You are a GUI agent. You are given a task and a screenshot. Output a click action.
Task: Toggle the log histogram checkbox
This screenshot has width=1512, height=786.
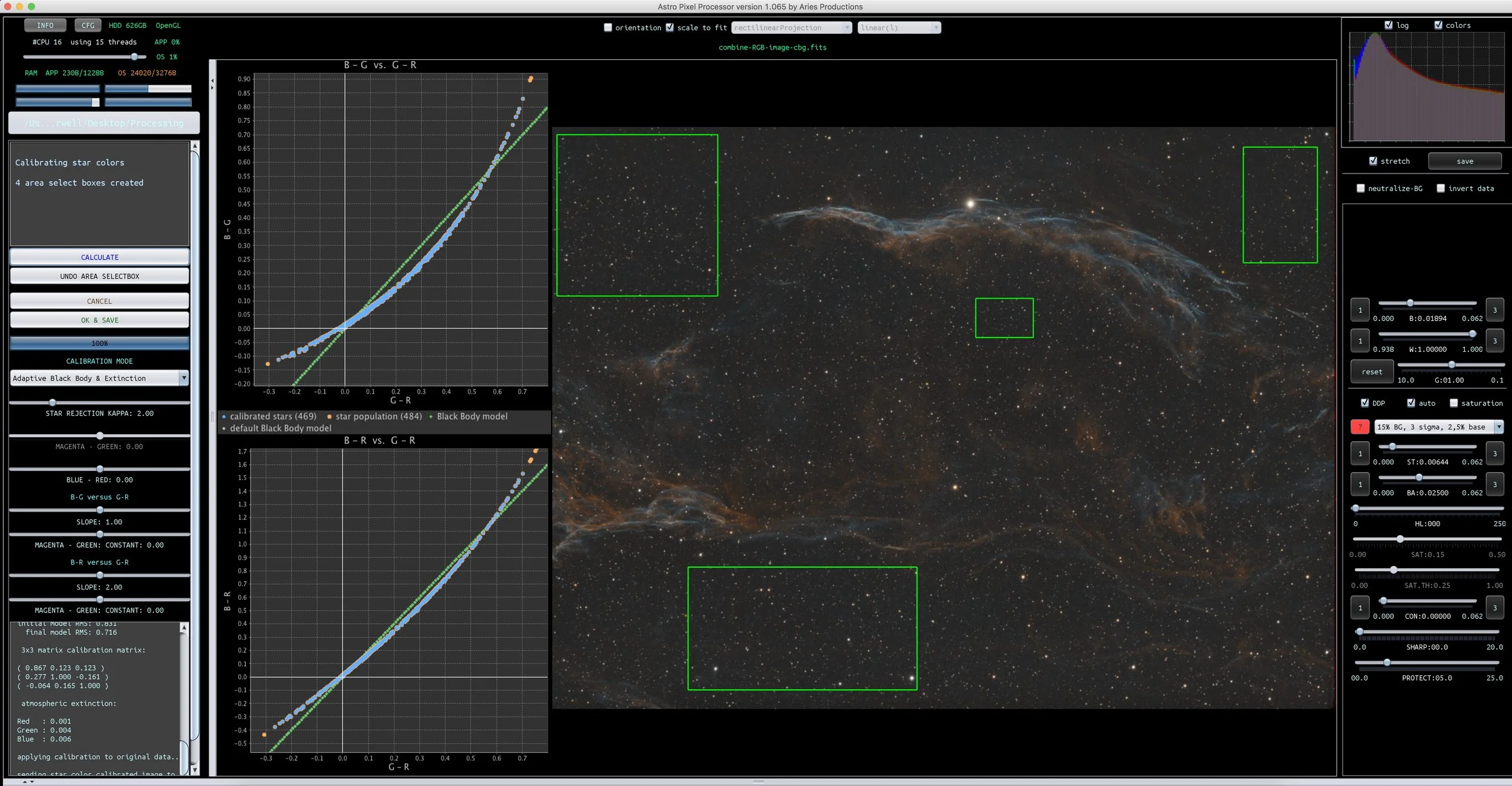coord(1389,25)
